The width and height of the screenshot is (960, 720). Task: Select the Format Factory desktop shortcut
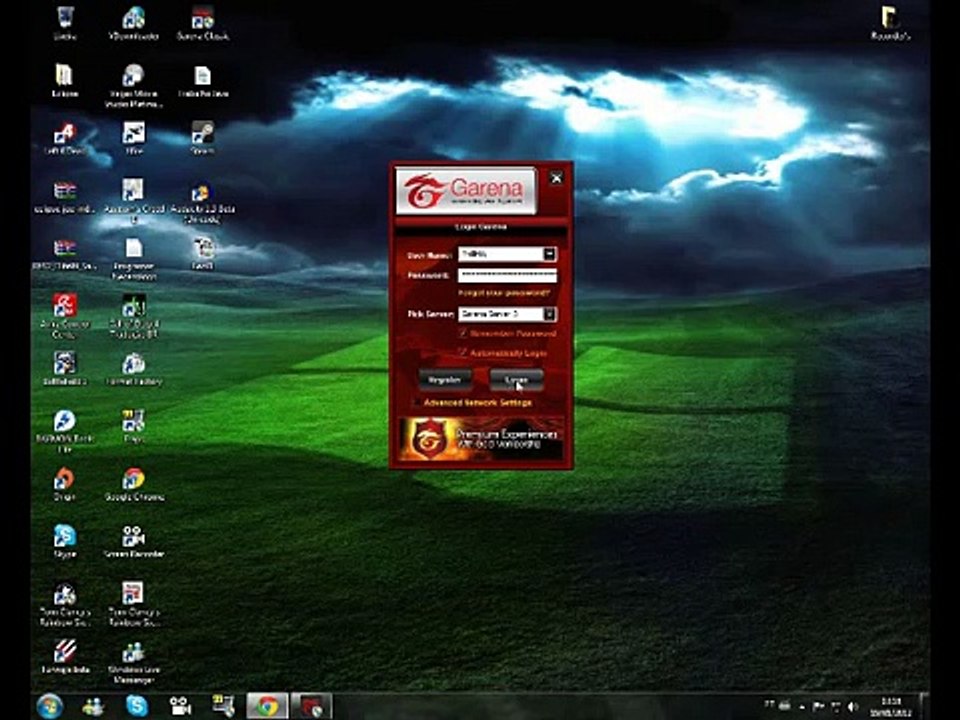[133, 370]
